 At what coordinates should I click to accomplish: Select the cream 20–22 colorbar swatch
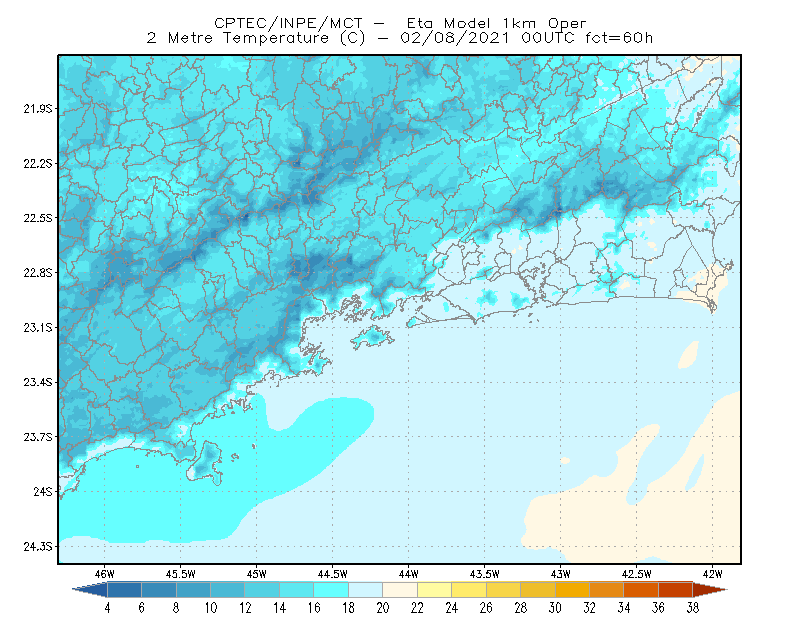point(400,590)
